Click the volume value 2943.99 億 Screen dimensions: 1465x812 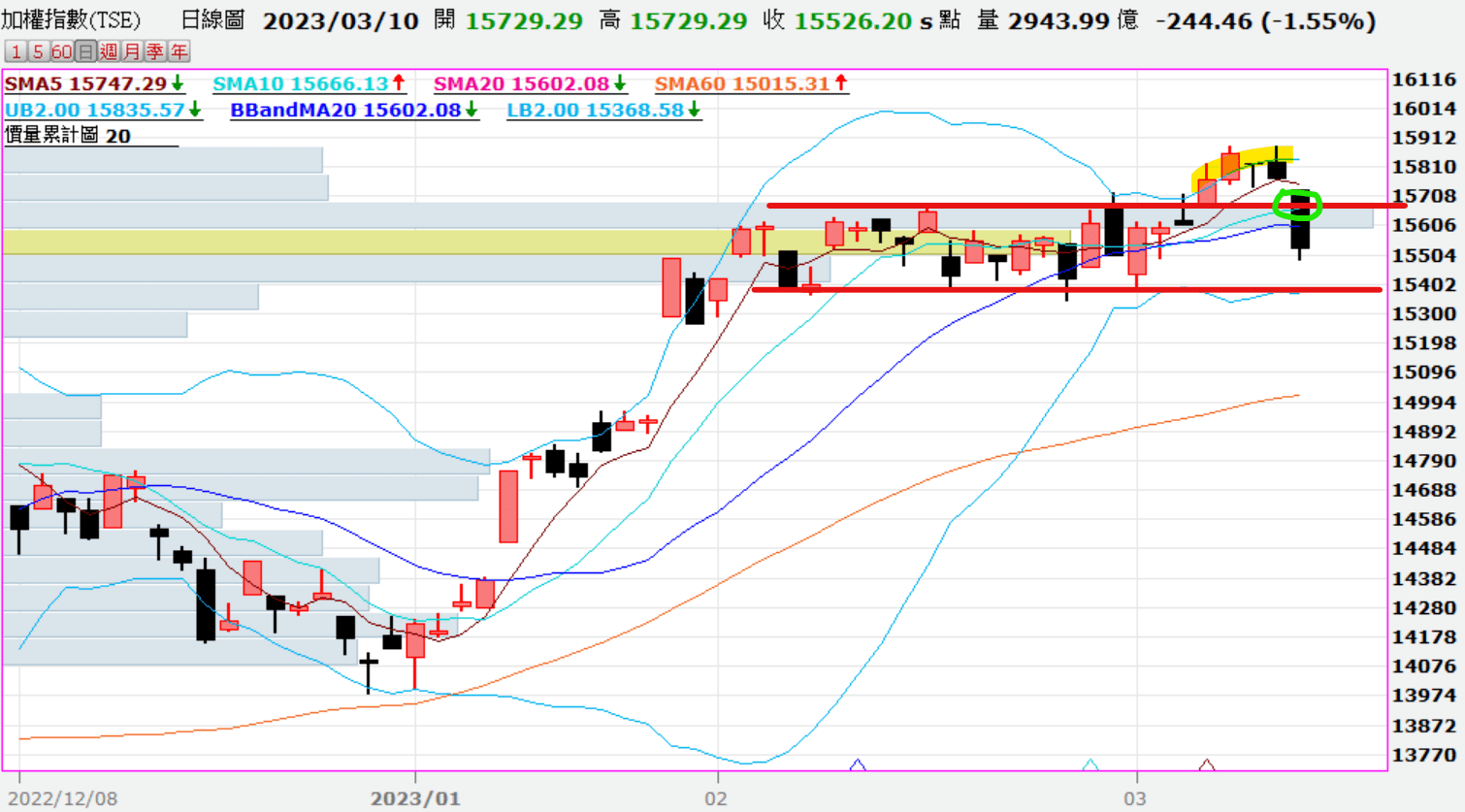coord(1073,20)
